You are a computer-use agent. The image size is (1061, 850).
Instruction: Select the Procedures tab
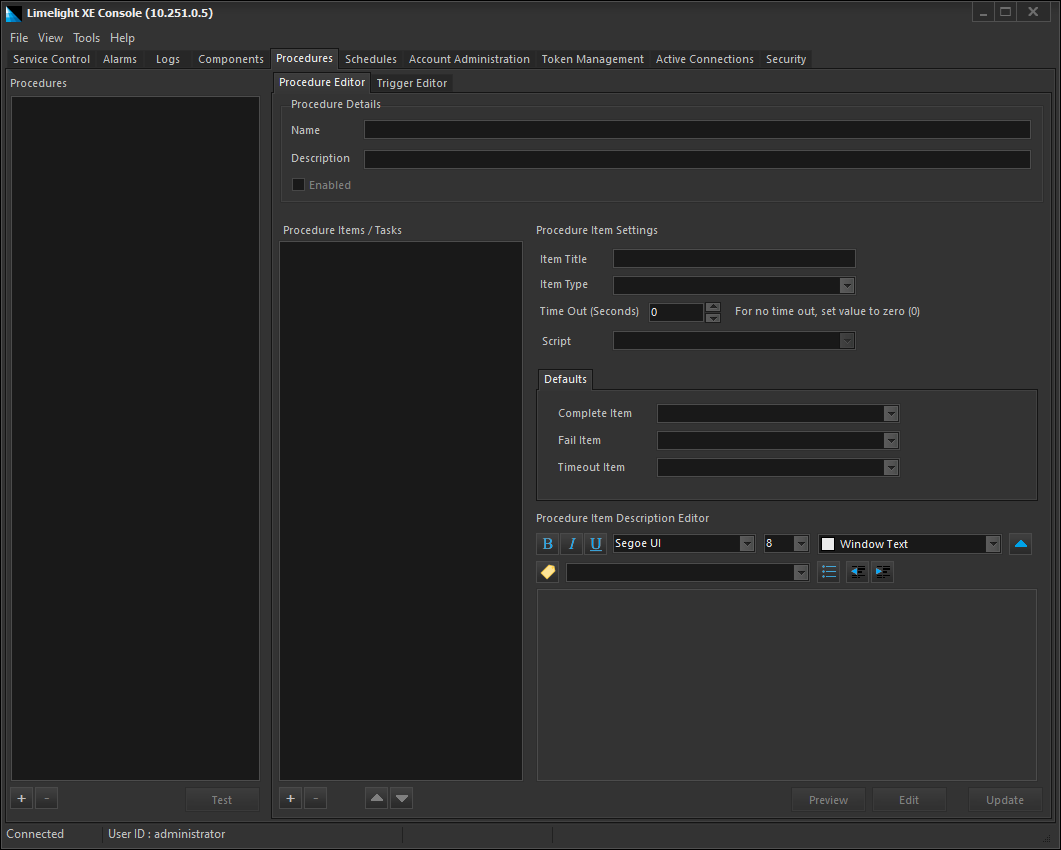coord(304,59)
